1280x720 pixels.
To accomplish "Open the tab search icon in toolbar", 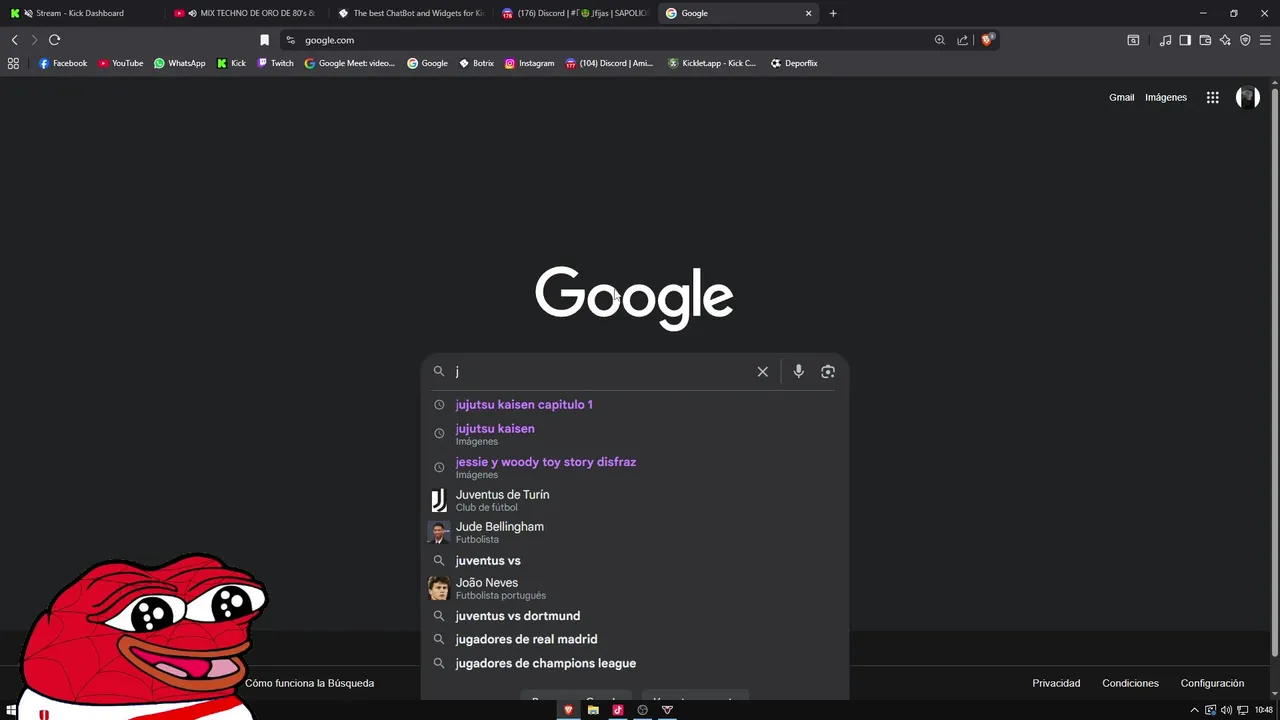I will tap(1133, 40).
